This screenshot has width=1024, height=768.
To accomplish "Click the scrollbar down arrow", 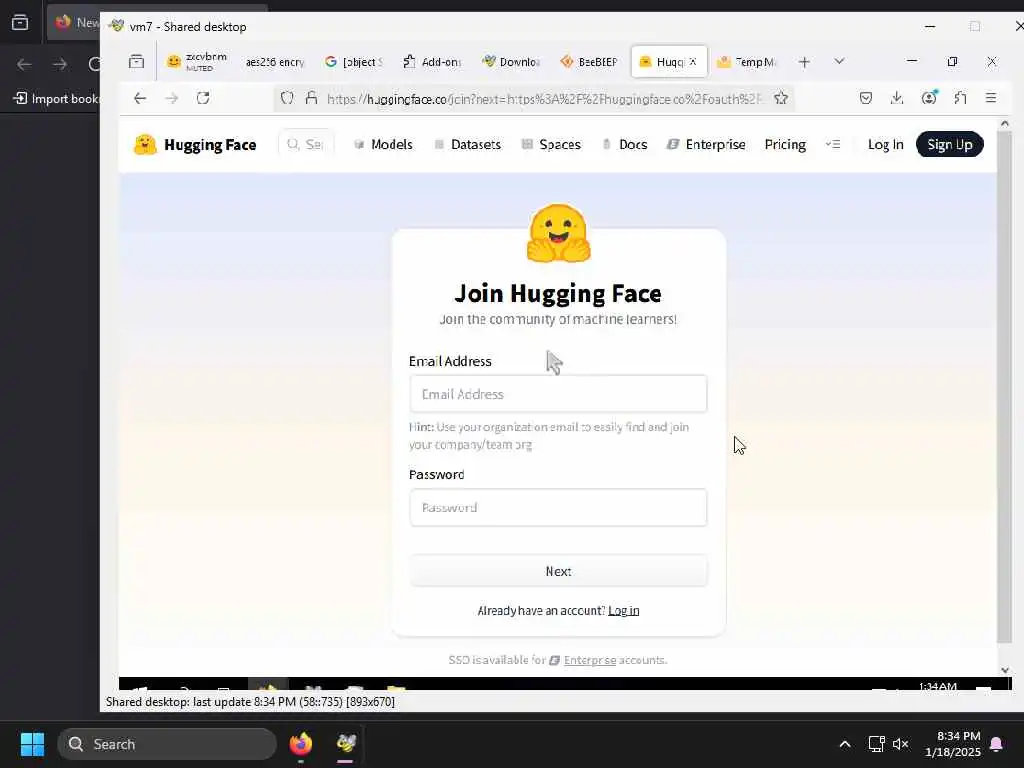I will point(1004,670).
